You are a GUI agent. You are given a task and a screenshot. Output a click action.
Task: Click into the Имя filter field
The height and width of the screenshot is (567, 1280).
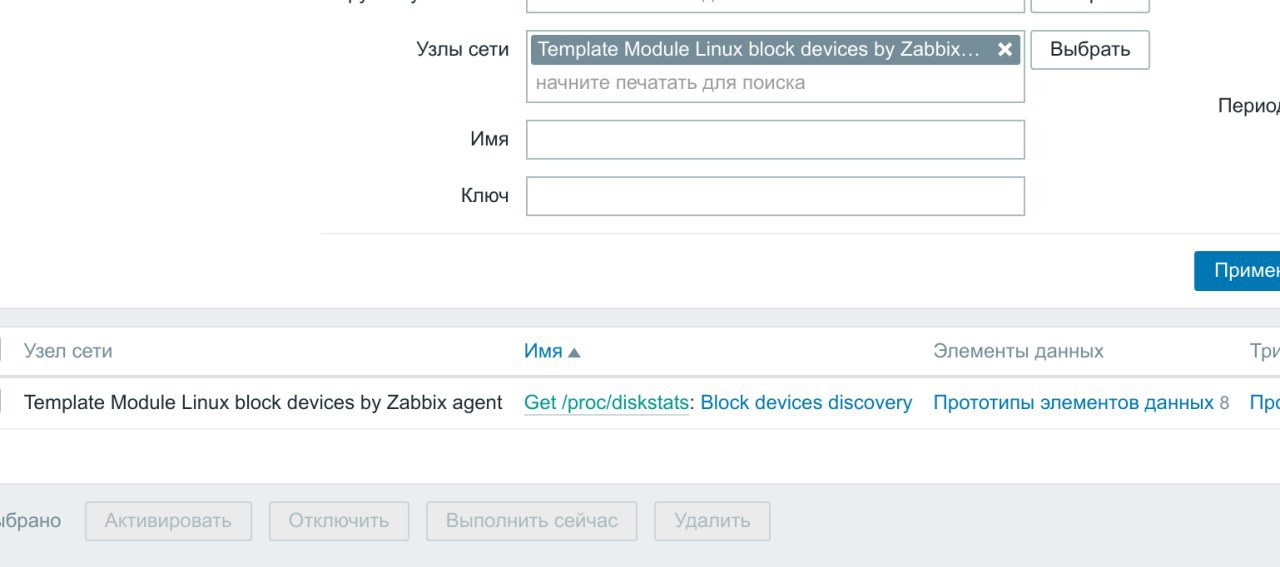pos(775,140)
